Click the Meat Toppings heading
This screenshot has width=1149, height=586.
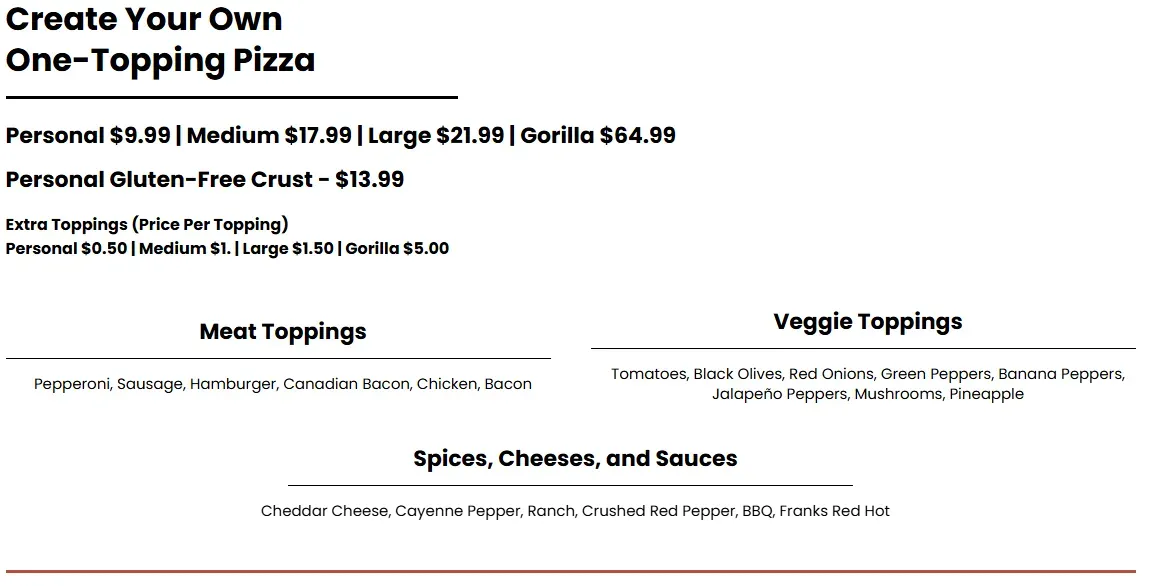tap(283, 332)
